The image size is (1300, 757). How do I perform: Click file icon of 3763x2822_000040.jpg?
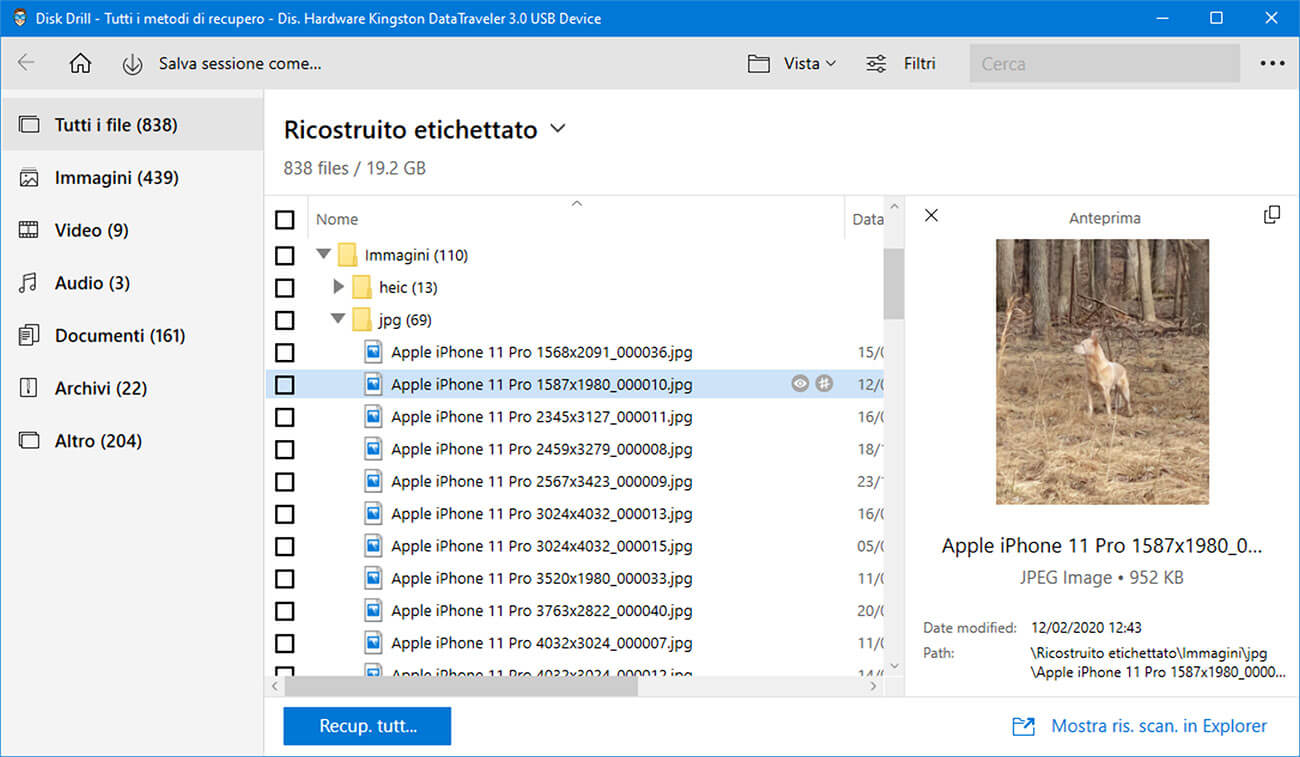click(x=374, y=610)
